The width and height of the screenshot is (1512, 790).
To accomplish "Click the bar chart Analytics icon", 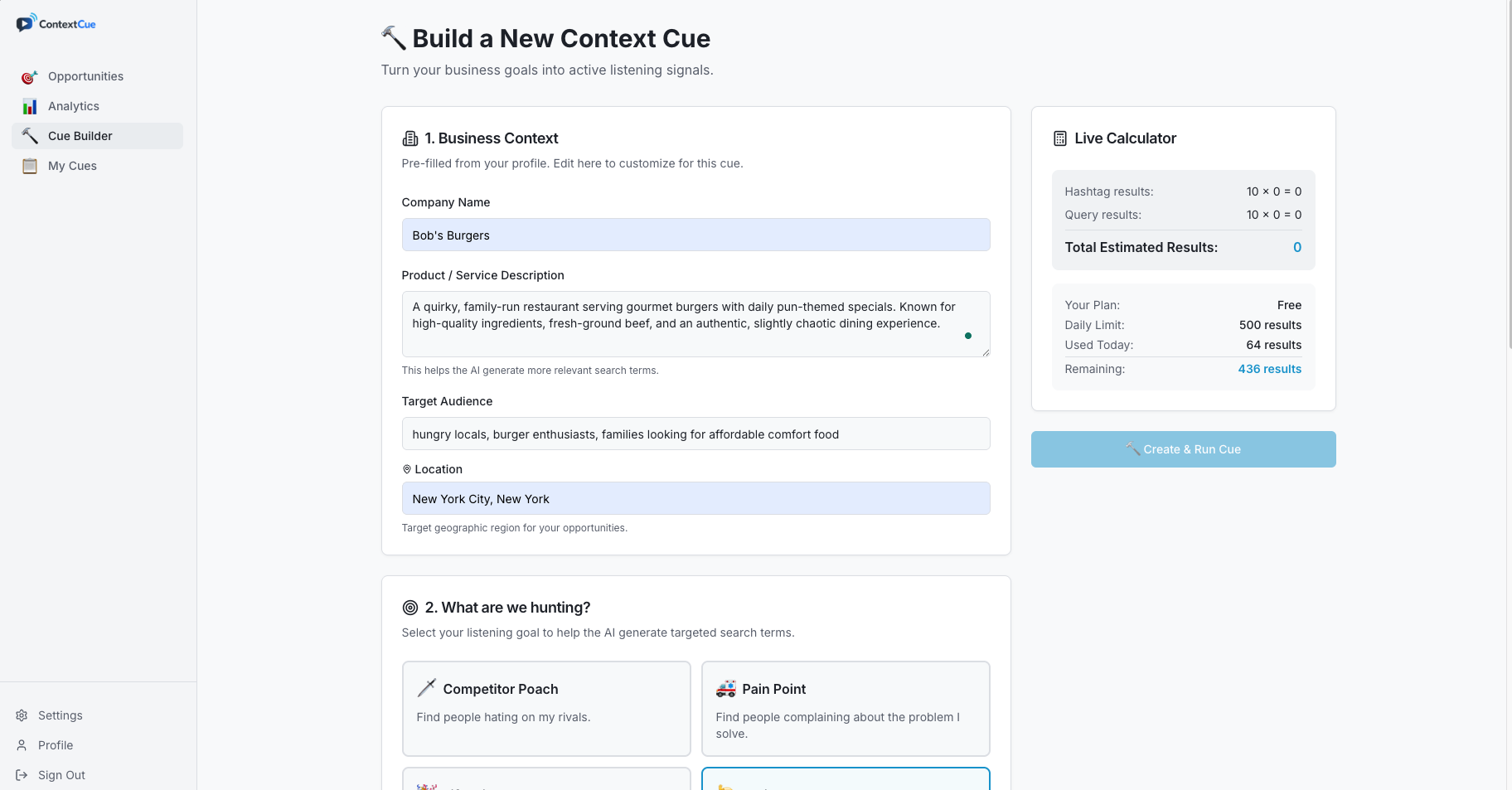I will coord(29,106).
